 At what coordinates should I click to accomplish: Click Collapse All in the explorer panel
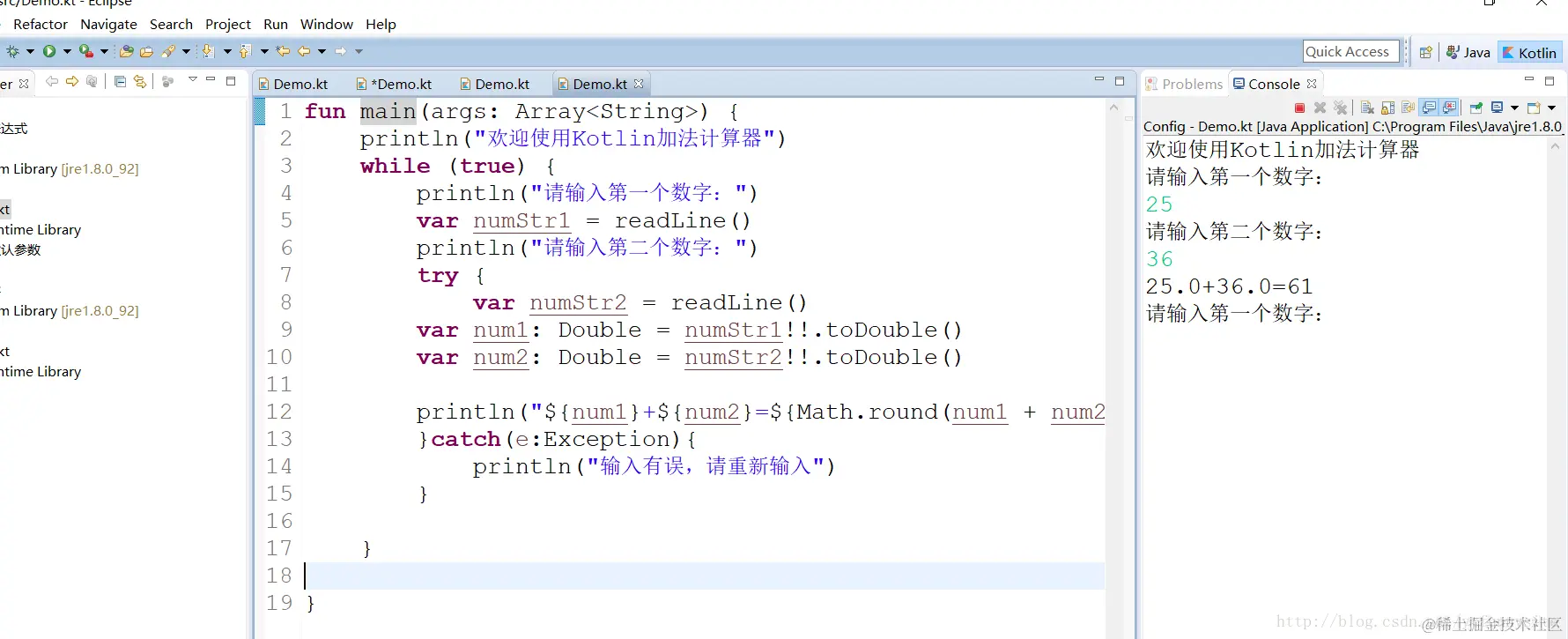120,81
